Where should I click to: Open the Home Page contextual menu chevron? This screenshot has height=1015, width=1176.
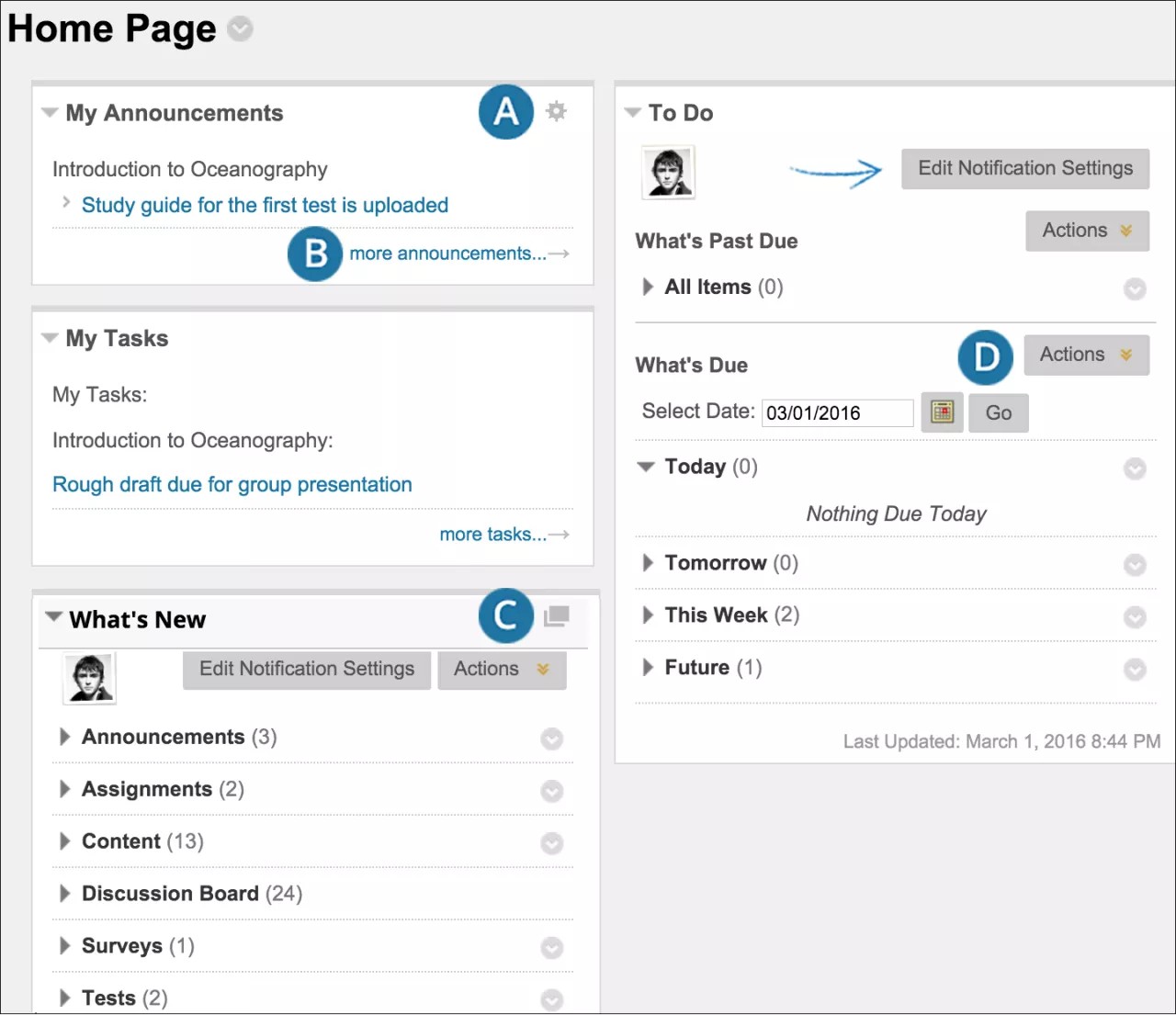[x=240, y=28]
